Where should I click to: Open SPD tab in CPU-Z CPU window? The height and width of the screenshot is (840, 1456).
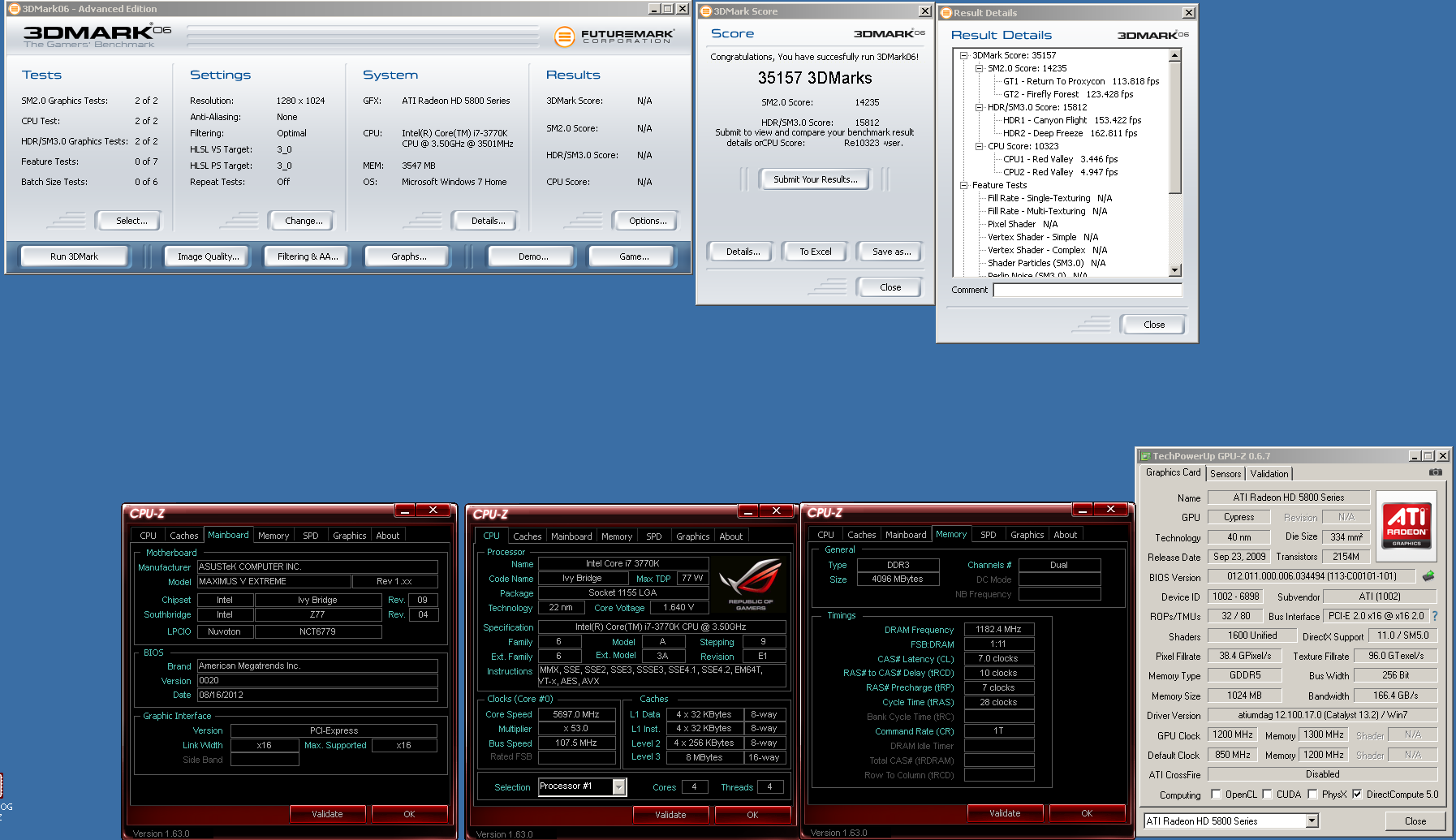point(653,536)
